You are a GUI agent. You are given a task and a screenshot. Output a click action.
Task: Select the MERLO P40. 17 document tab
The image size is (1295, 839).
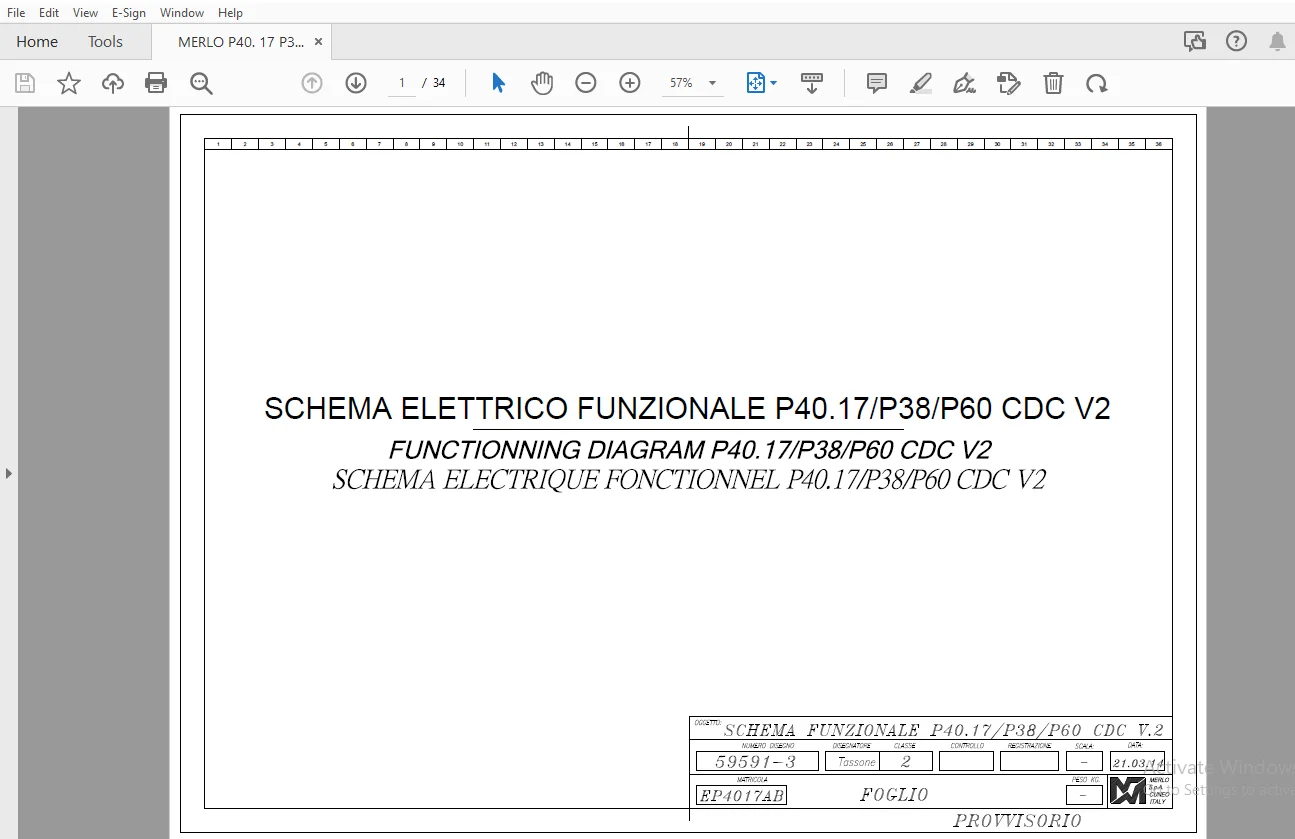click(241, 42)
